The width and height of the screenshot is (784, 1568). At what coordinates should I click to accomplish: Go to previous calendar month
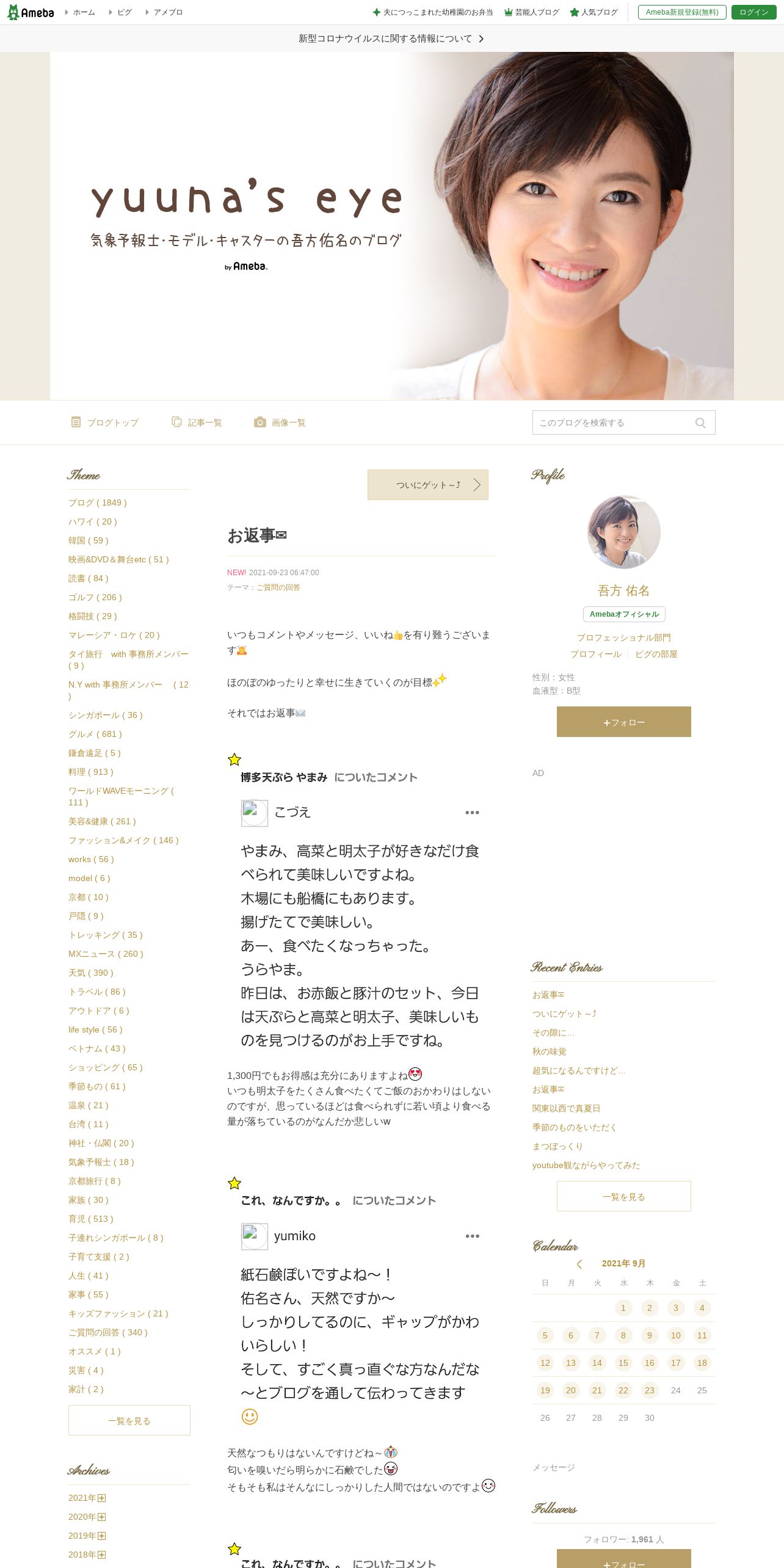(579, 1264)
